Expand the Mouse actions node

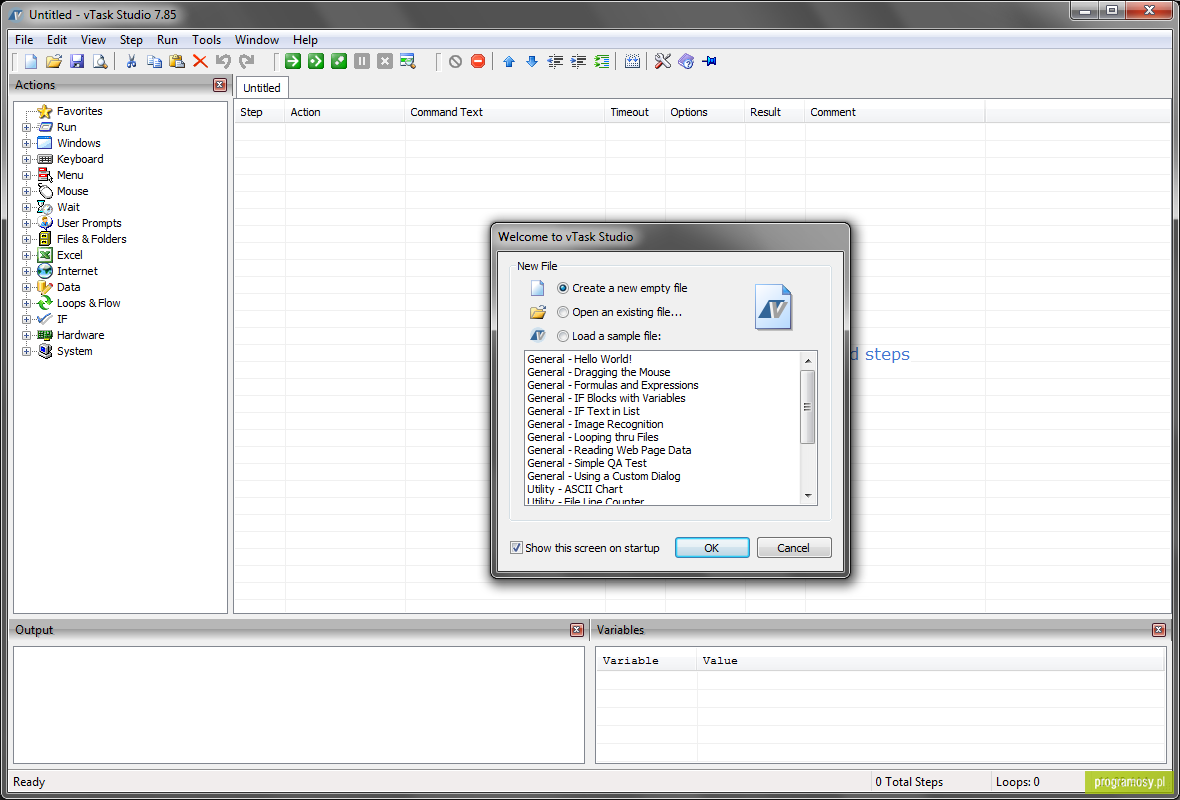point(26,192)
